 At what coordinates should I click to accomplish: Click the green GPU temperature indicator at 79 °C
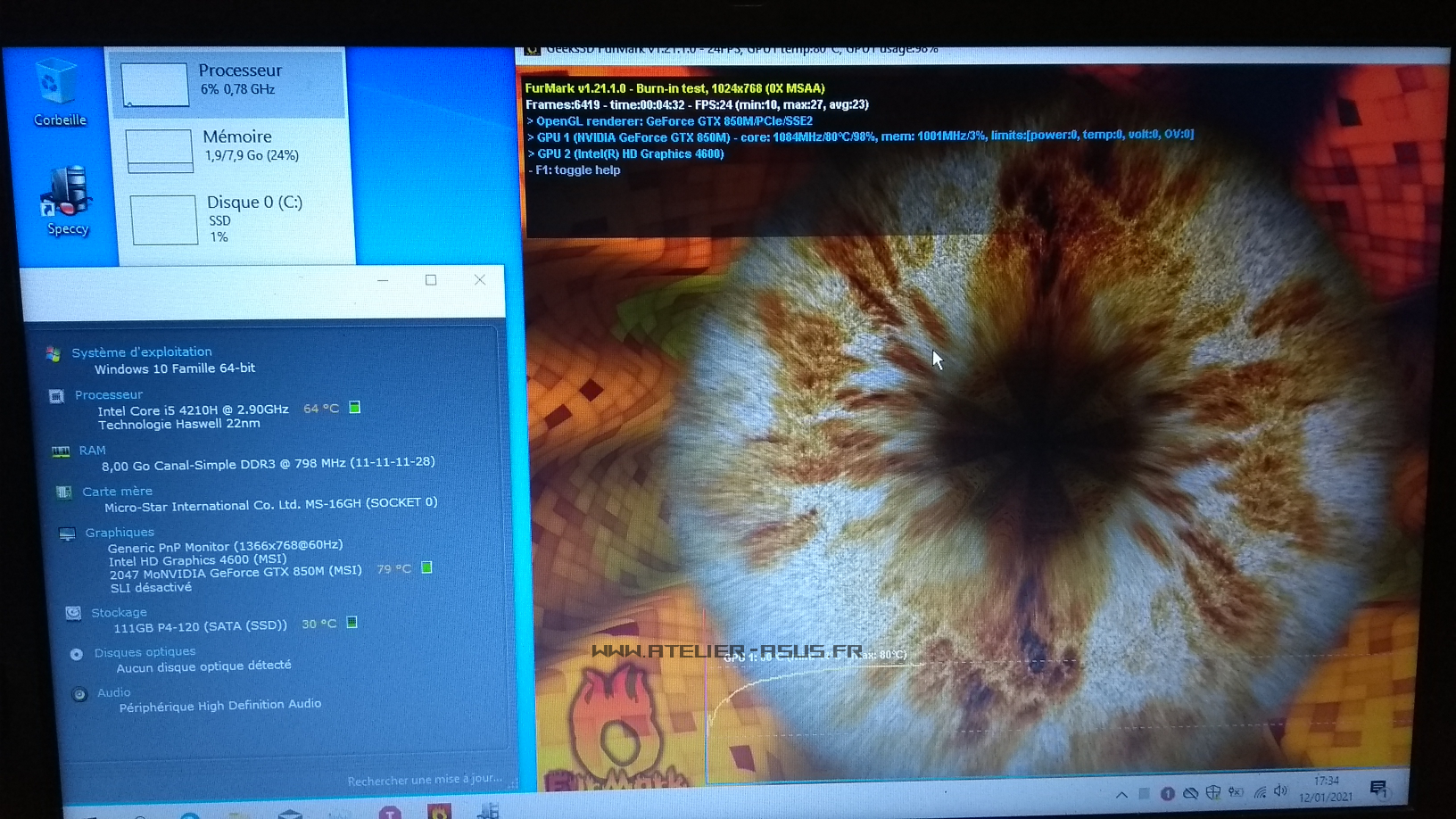(x=426, y=567)
